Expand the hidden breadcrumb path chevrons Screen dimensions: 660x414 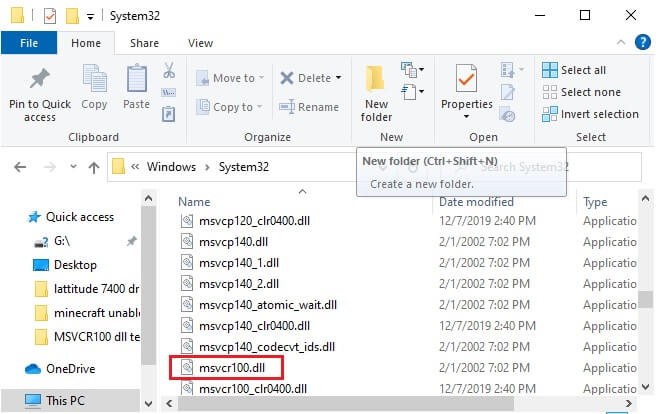click(135, 167)
